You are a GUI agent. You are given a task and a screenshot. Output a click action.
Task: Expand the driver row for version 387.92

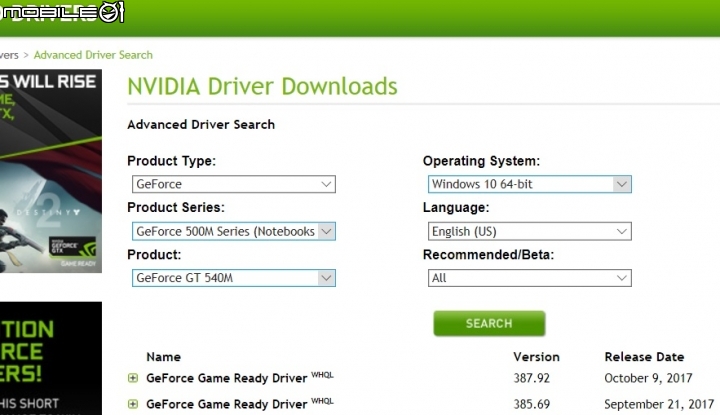point(133,378)
